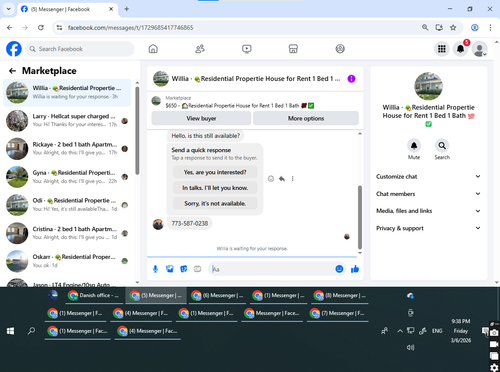Search in conversation via magnifier icon

tap(442, 146)
